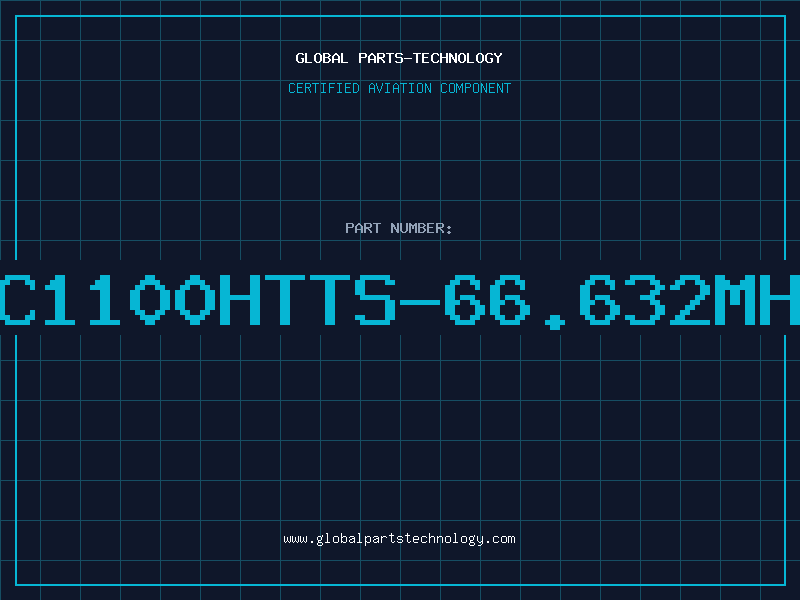800x600 pixels.
Task: Open the www.globalpartstechnology.com link
Action: pos(399,539)
